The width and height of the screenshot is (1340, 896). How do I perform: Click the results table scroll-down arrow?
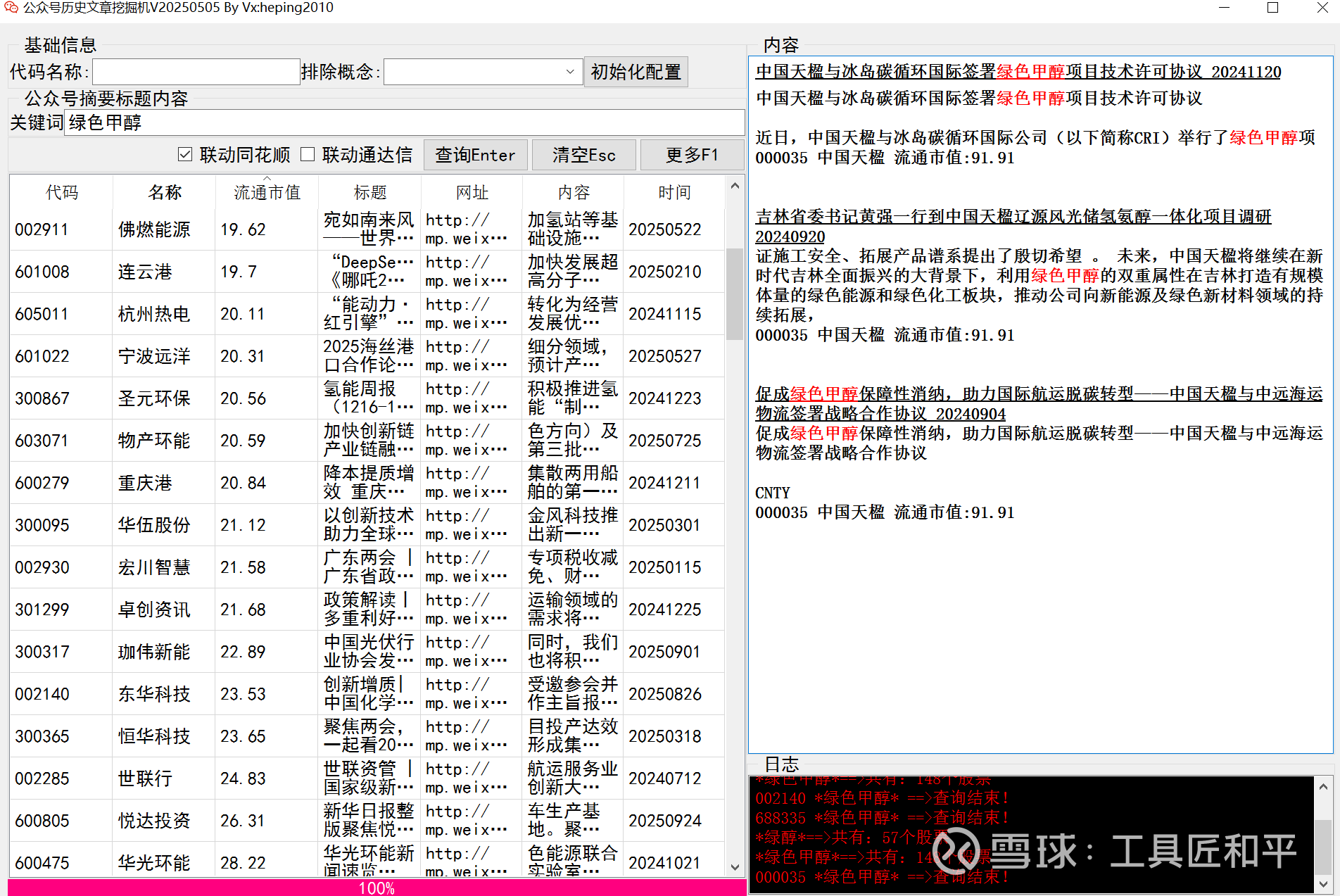[x=735, y=868]
